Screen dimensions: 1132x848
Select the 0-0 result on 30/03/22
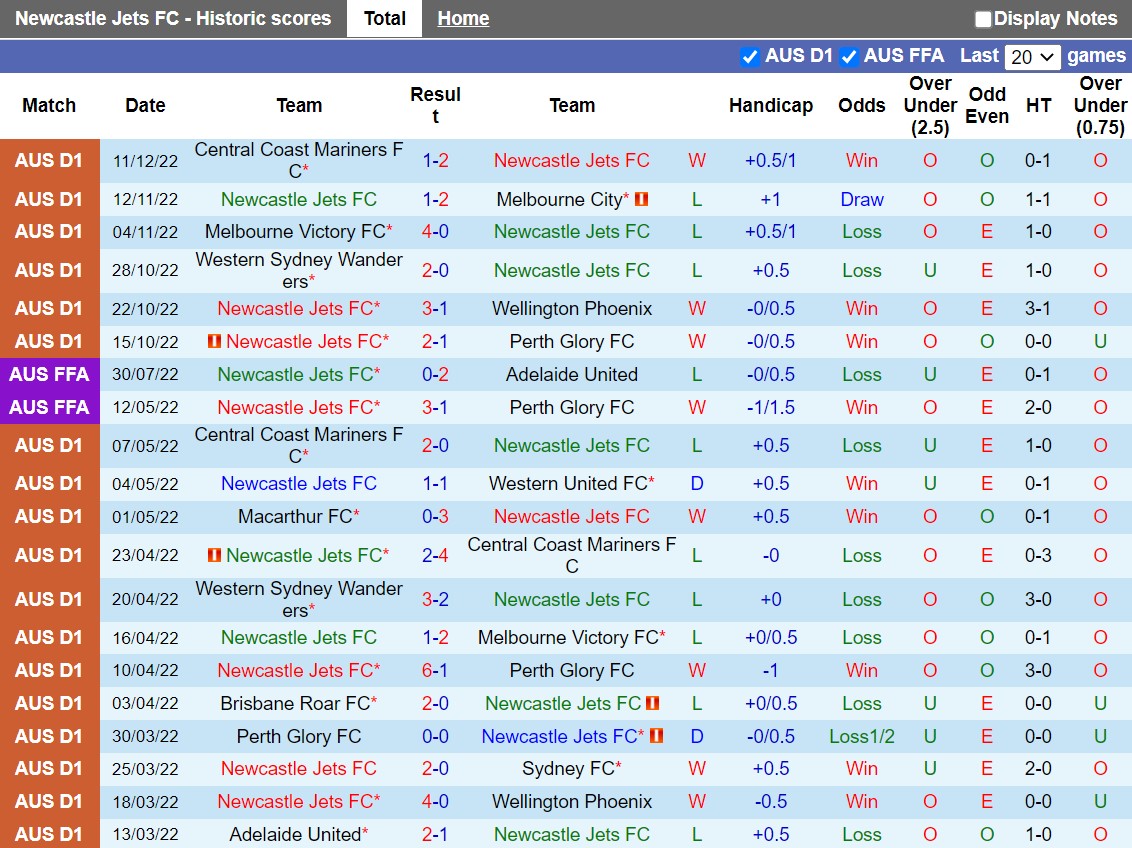435,736
